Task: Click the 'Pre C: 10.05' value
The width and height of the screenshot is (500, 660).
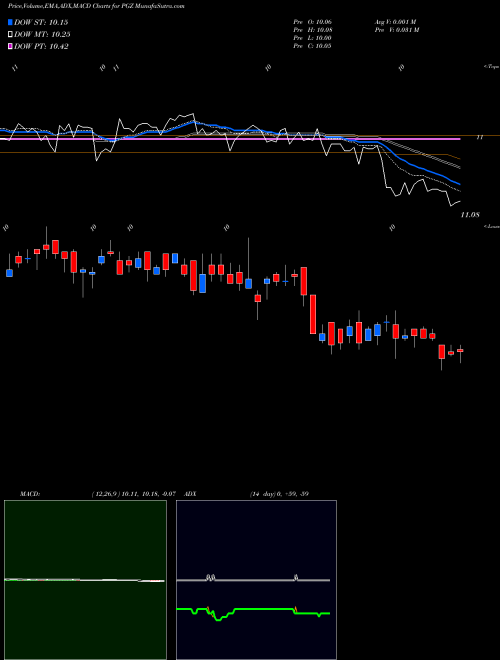Action: pyautogui.click(x=312, y=46)
